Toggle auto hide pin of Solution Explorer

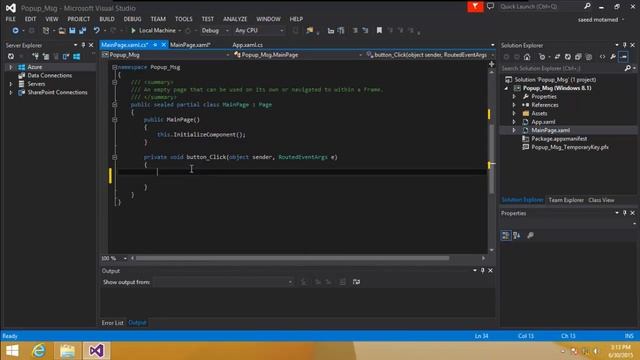pyautogui.click(x=624, y=45)
